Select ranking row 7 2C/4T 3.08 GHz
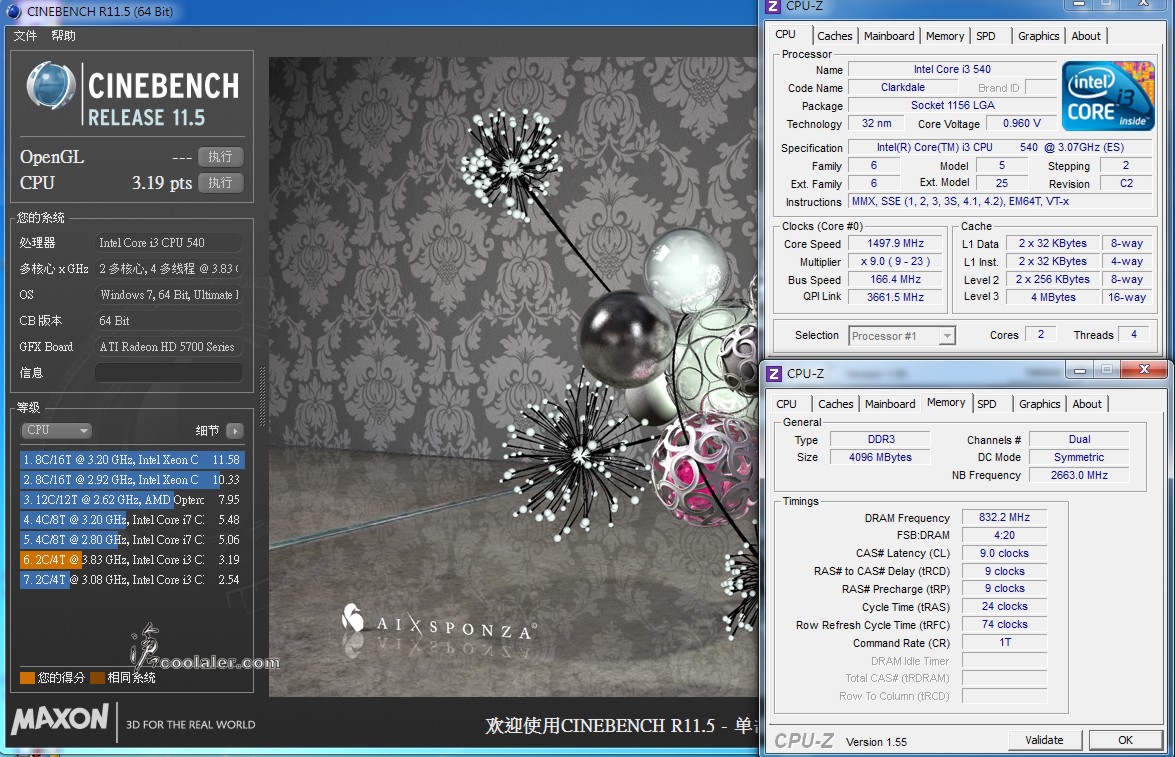This screenshot has height=757, width=1175. click(x=132, y=579)
